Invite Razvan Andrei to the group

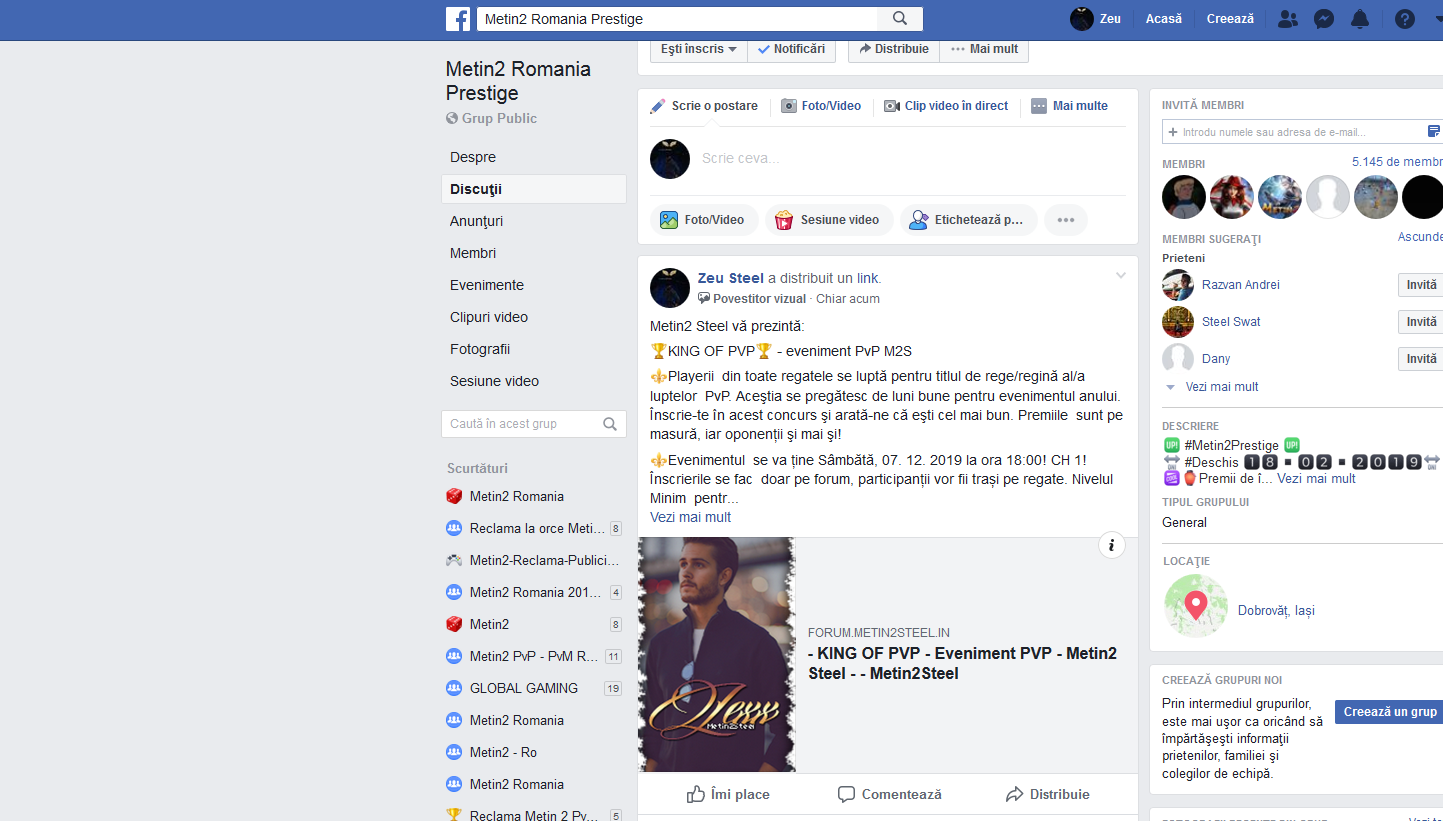point(1420,285)
